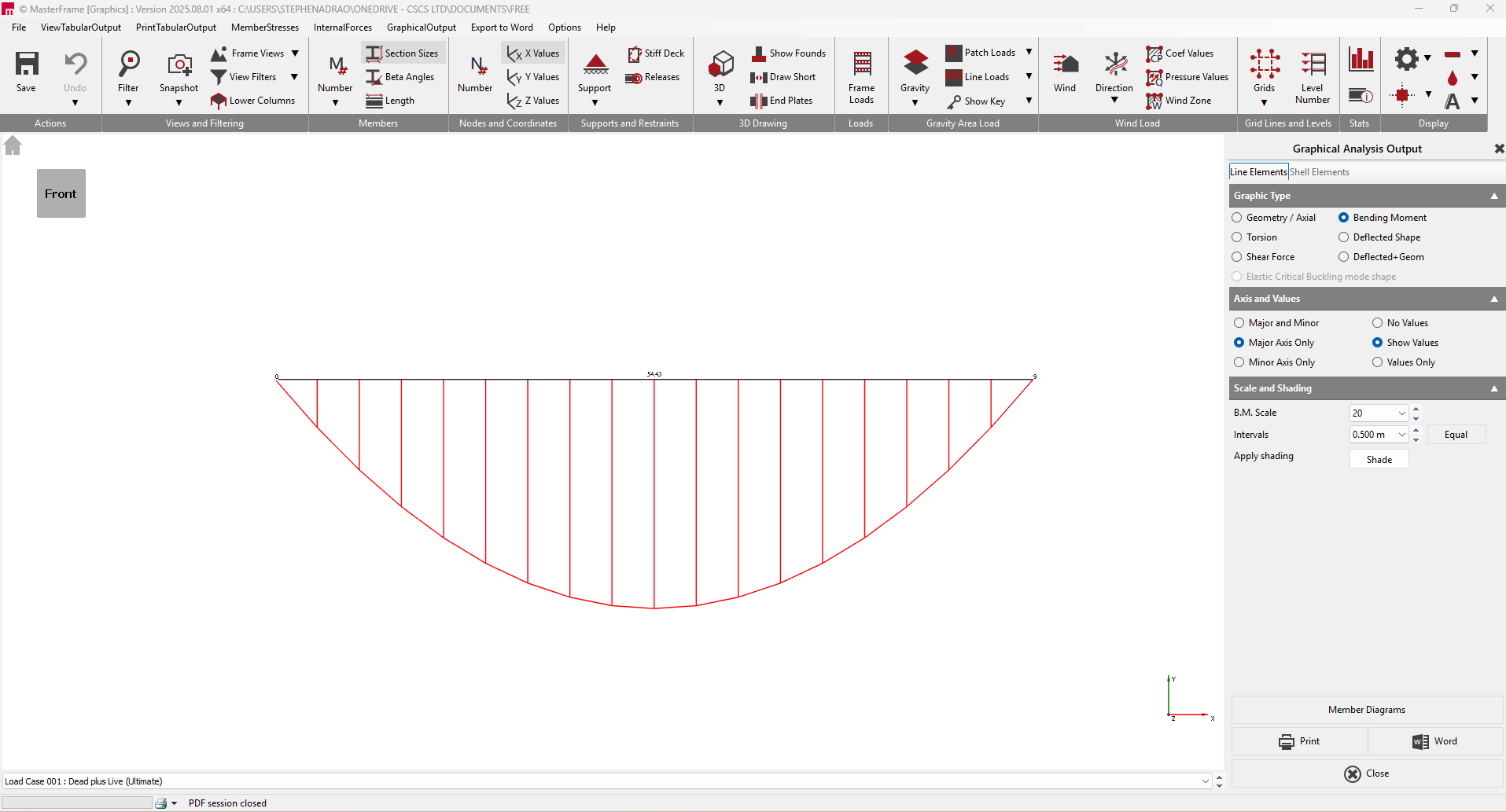
Task: Select Geometry / Axial graphic type
Action: click(x=1273, y=218)
